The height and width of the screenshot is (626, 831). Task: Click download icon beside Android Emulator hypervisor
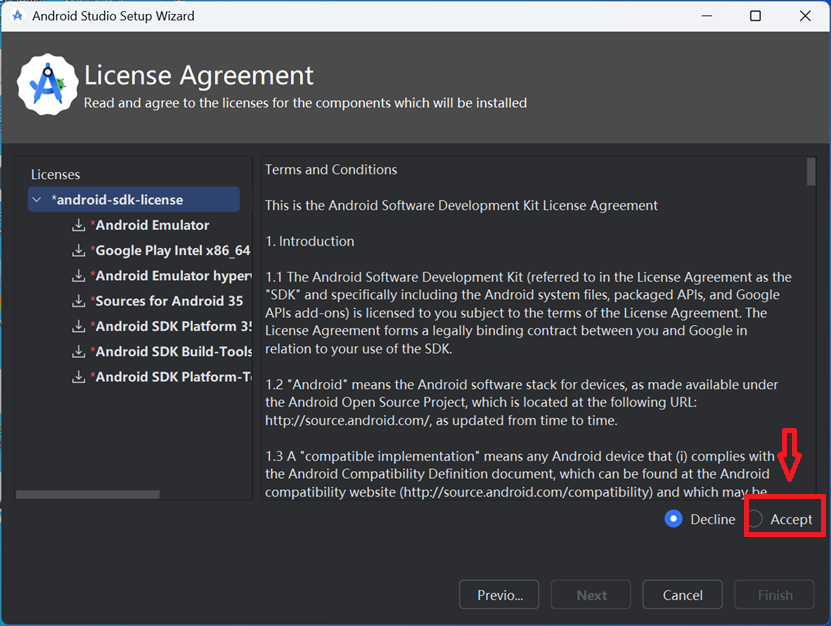point(78,276)
